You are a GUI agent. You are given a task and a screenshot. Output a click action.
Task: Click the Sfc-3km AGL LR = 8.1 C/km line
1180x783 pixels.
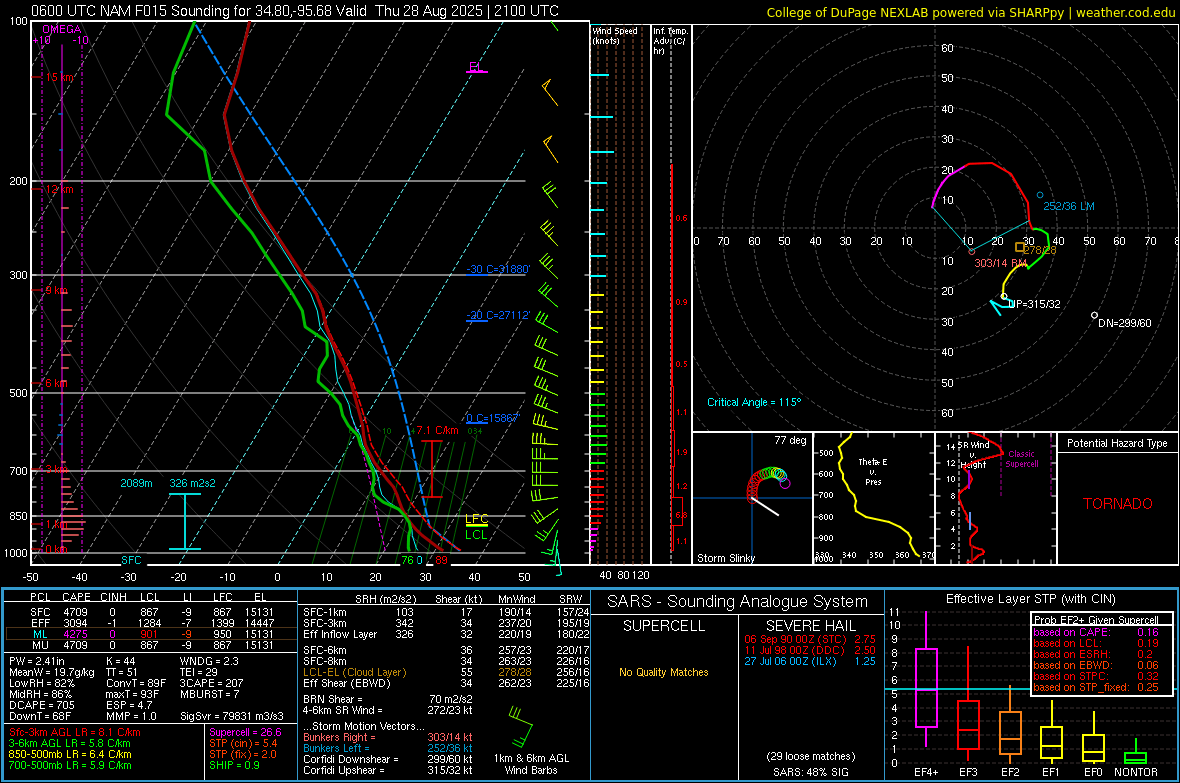(x=75, y=732)
